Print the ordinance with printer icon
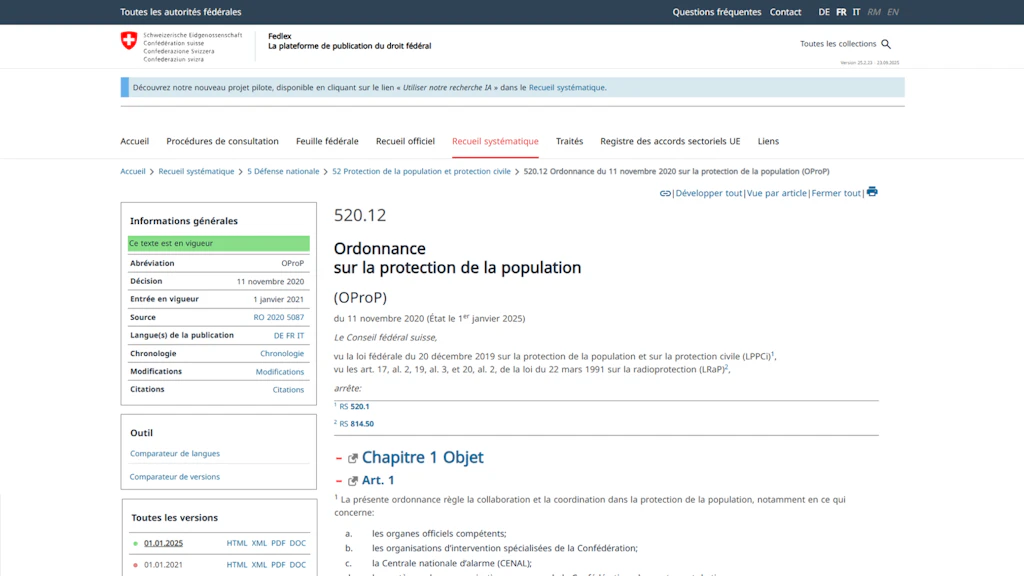1024x576 pixels. click(872, 192)
